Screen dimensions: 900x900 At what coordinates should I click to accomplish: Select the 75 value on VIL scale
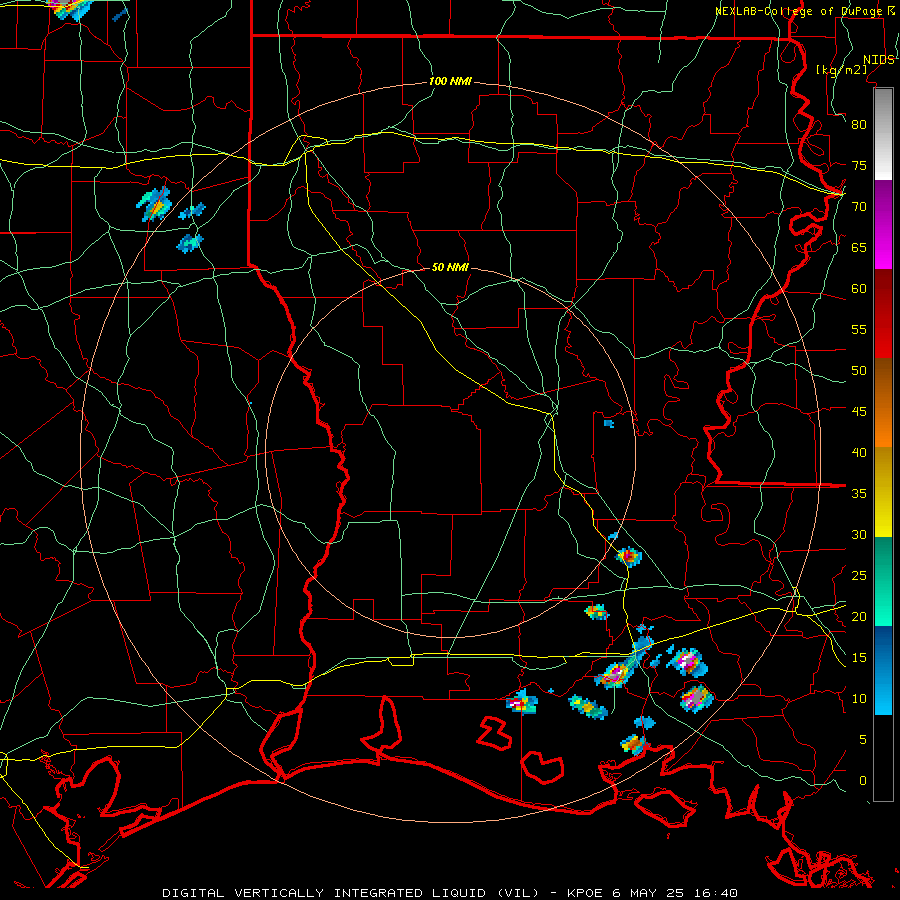pyautogui.click(x=859, y=165)
